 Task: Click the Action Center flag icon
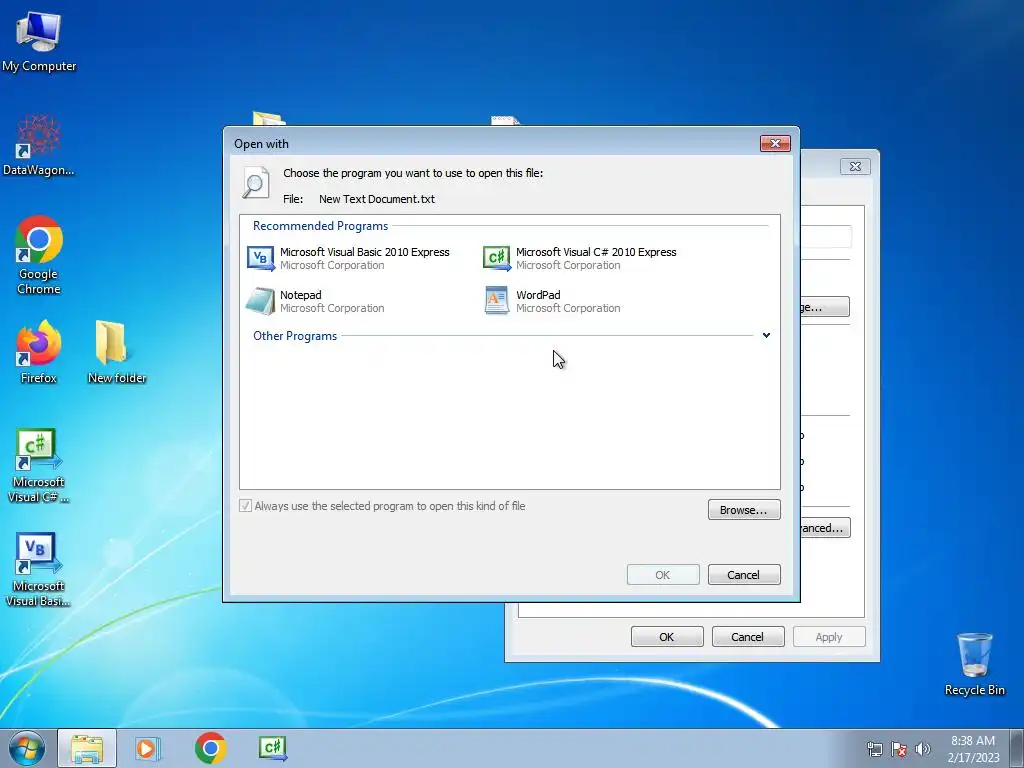(899, 749)
